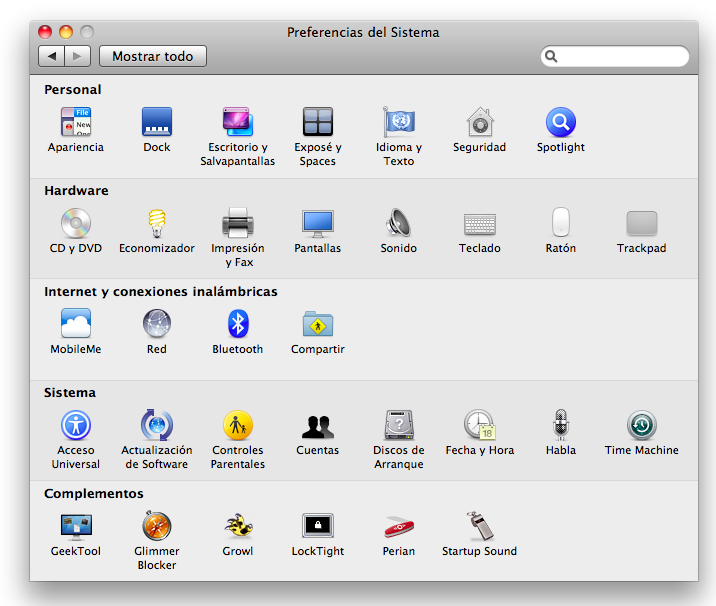Click the search field in the toolbar
Image resolution: width=716 pixels, height=606 pixels.
point(615,56)
